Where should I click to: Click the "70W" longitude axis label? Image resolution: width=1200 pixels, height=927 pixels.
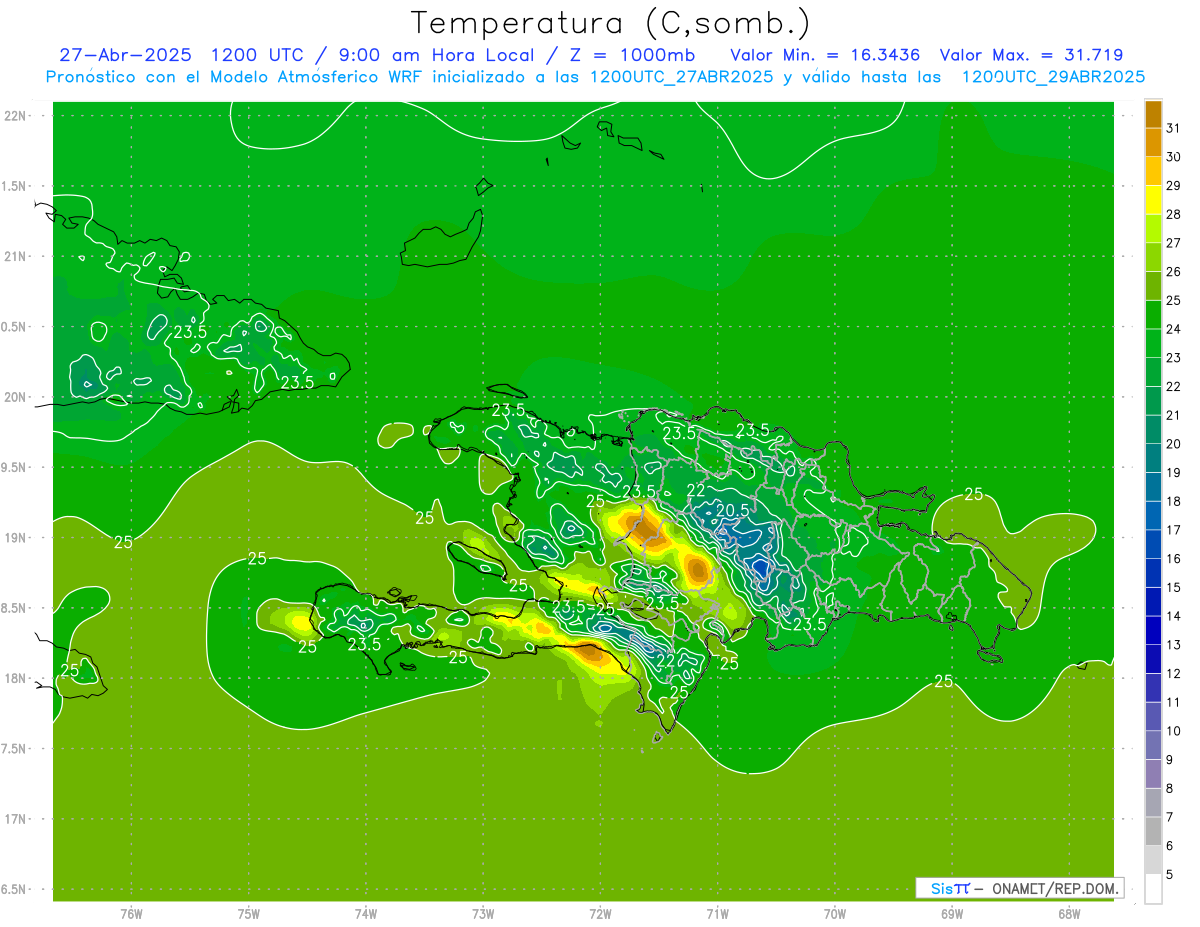835,913
